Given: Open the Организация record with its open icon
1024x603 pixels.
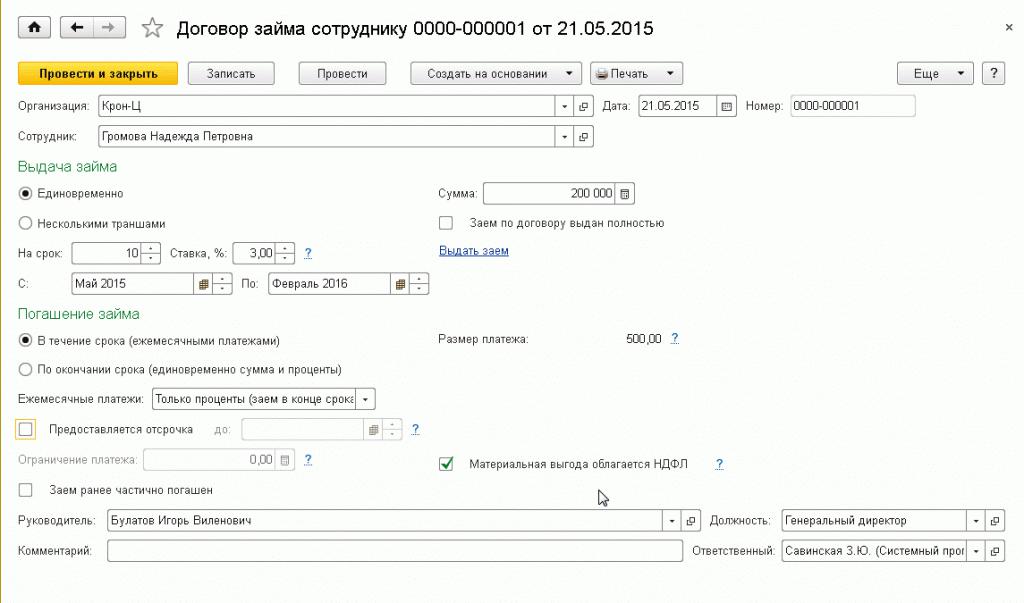Looking at the screenshot, I should pyautogui.click(x=583, y=106).
